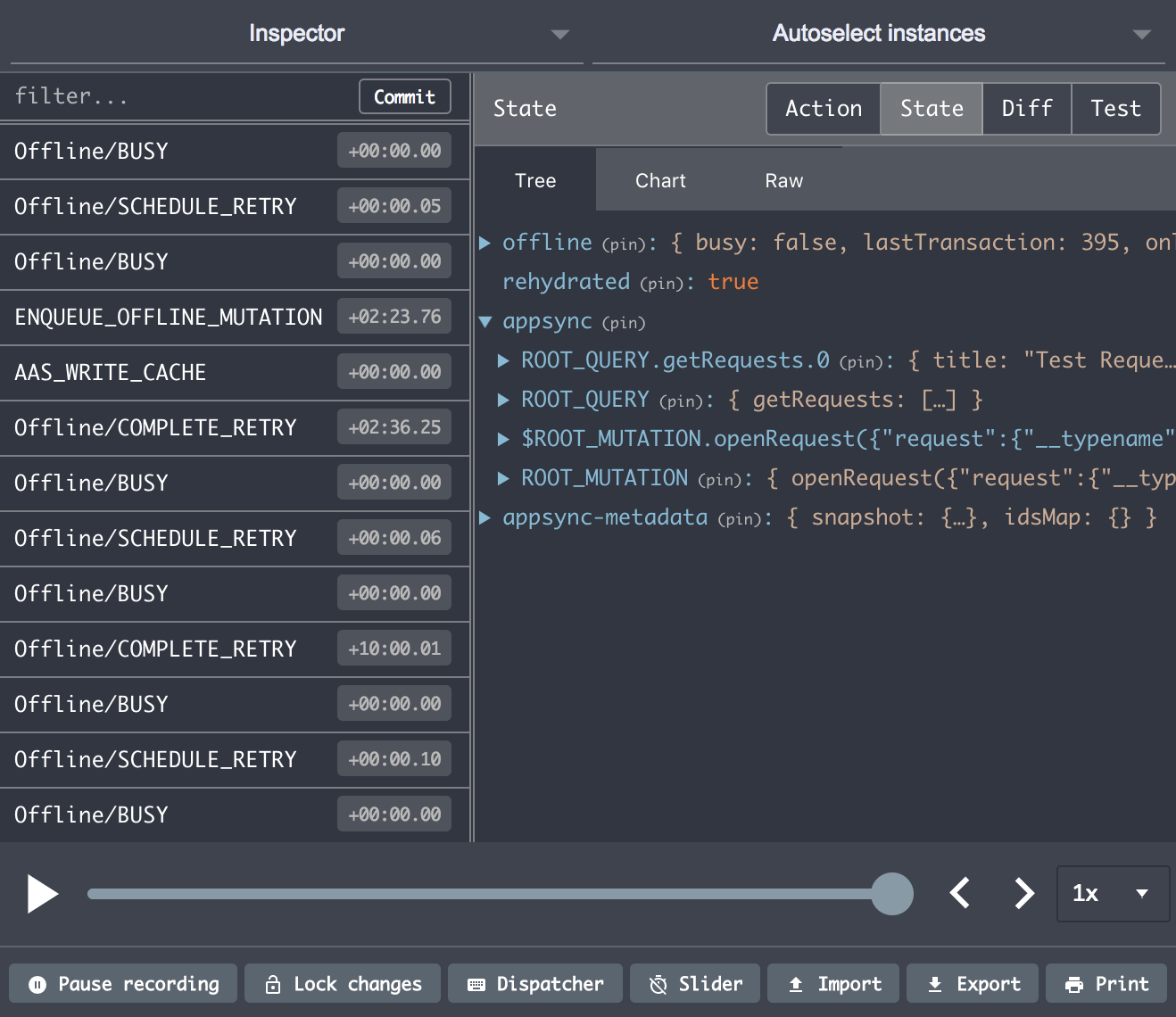Pin the appsync state key
The height and width of the screenshot is (1017, 1176).
[x=624, y=323]
